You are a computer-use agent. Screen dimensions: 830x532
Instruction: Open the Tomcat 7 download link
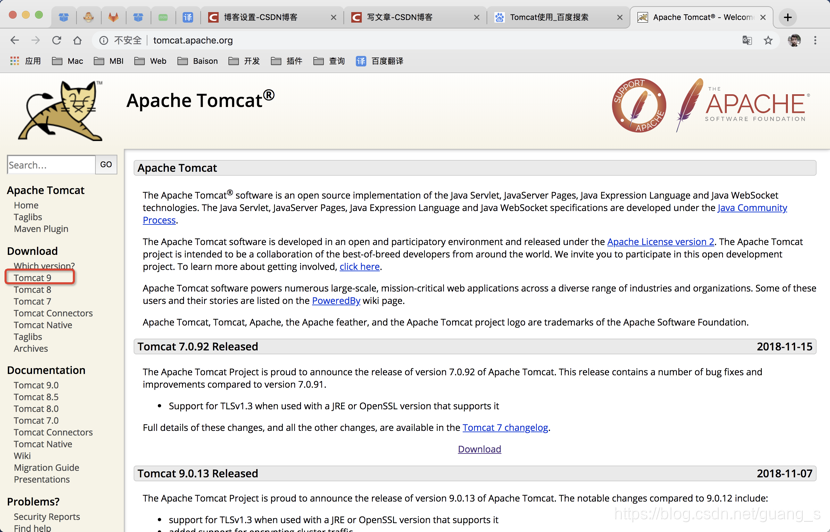tap(32, 301)
